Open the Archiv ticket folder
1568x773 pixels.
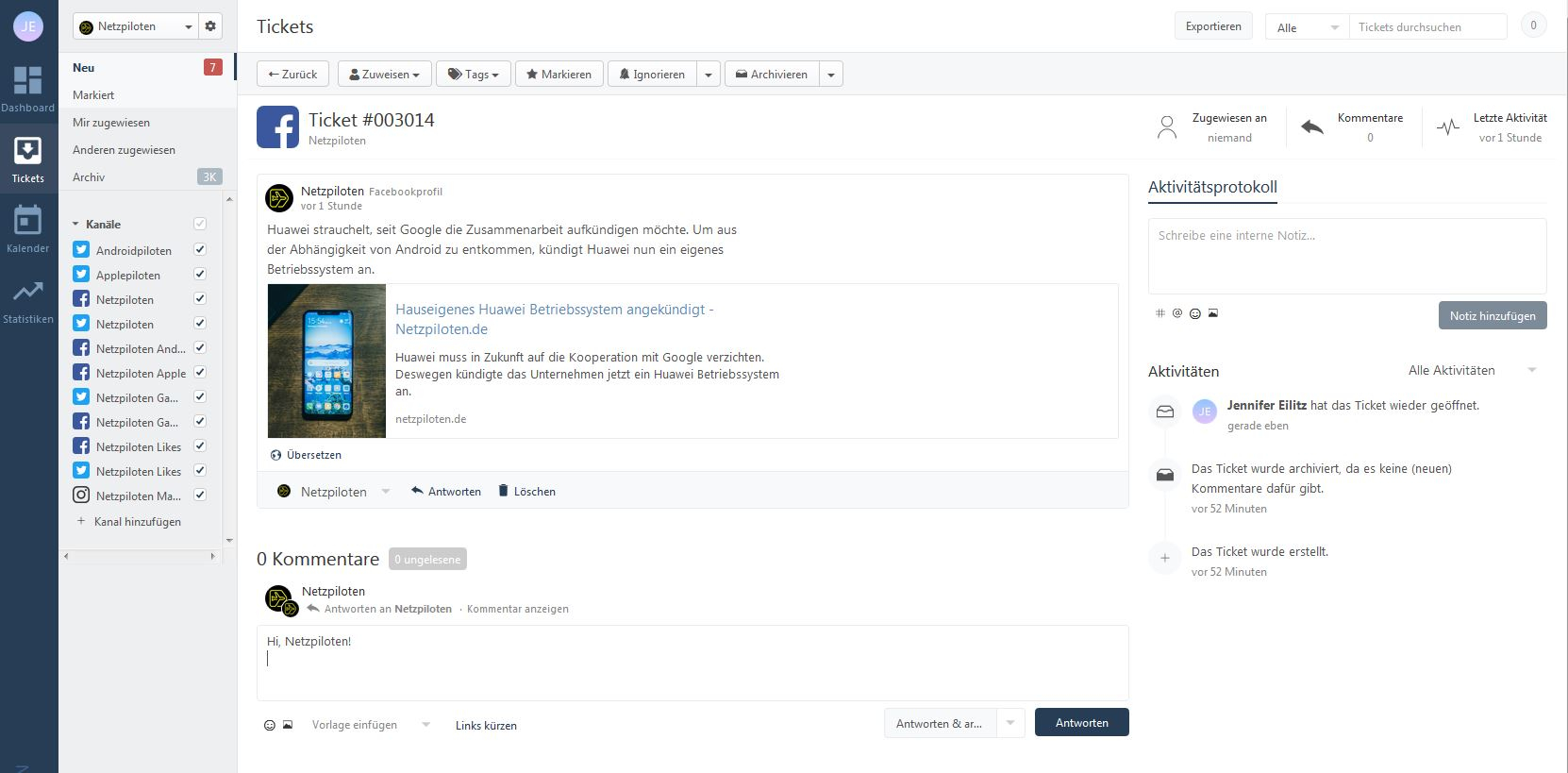point(89,177)
